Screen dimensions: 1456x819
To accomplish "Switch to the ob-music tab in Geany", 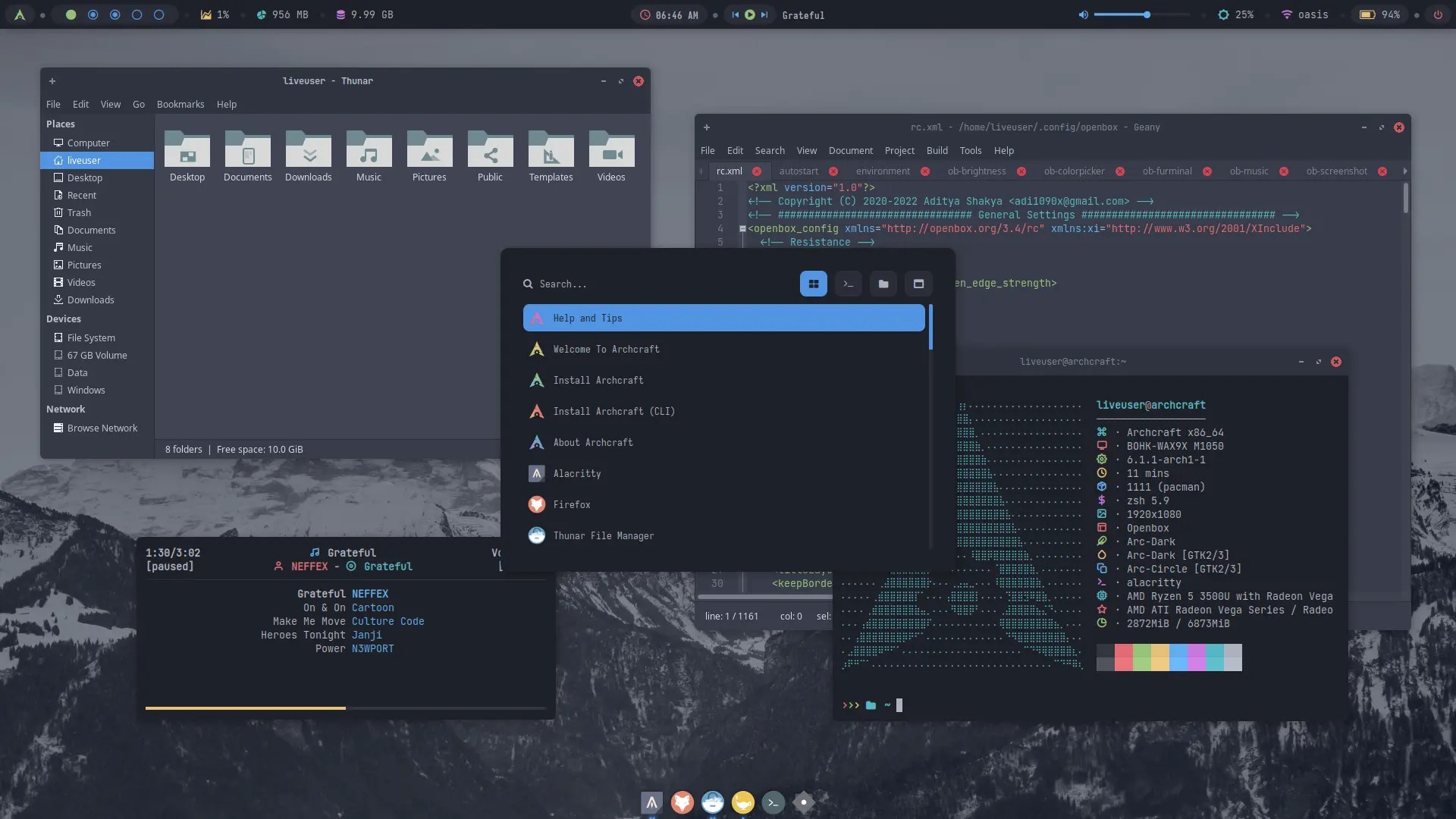I will [1249, 171].
